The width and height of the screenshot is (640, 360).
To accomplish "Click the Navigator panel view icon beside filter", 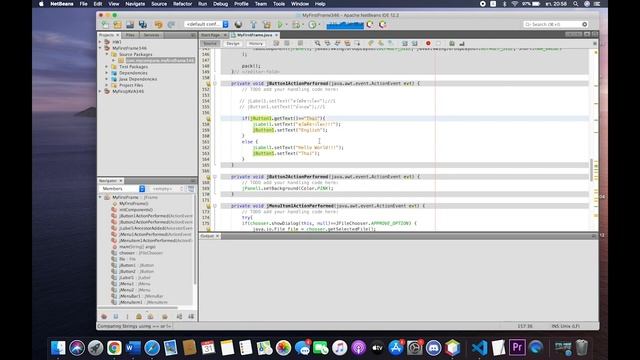I will [x=191, y=189].
